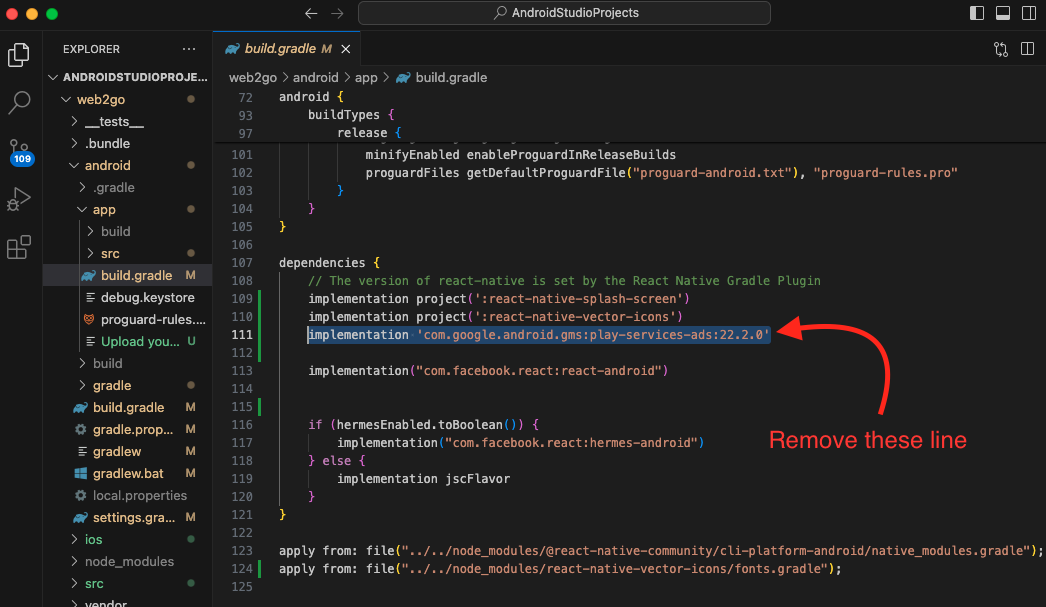Screen dimensions: 1046x607
Task: Open Explorer more actions ellipsis menu
Action: point(189,49)
